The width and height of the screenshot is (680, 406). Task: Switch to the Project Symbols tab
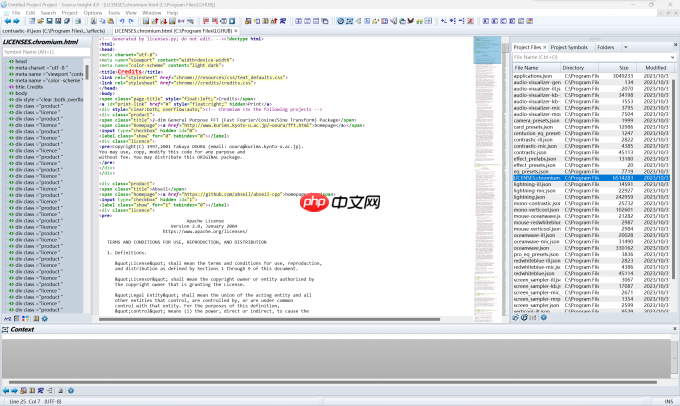[569, 47]
